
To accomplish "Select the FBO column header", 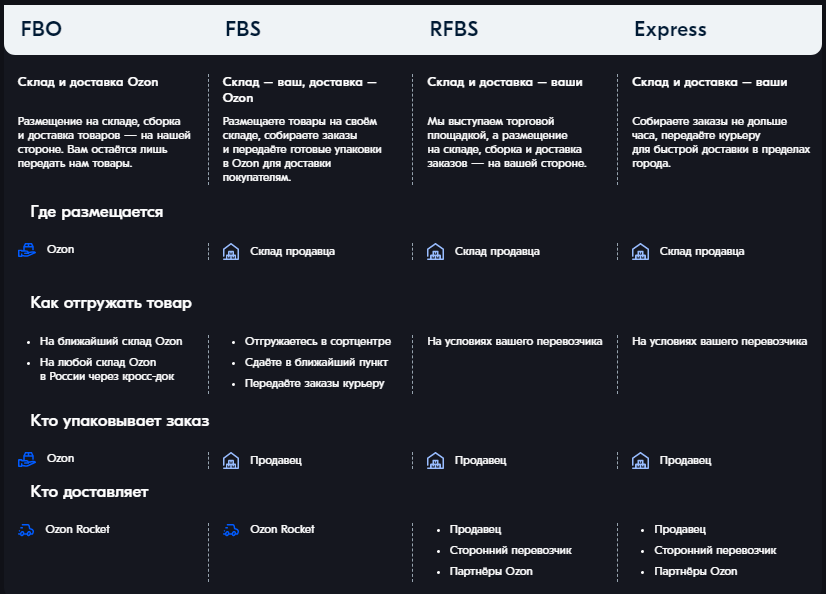I will [x=41, y=28].
